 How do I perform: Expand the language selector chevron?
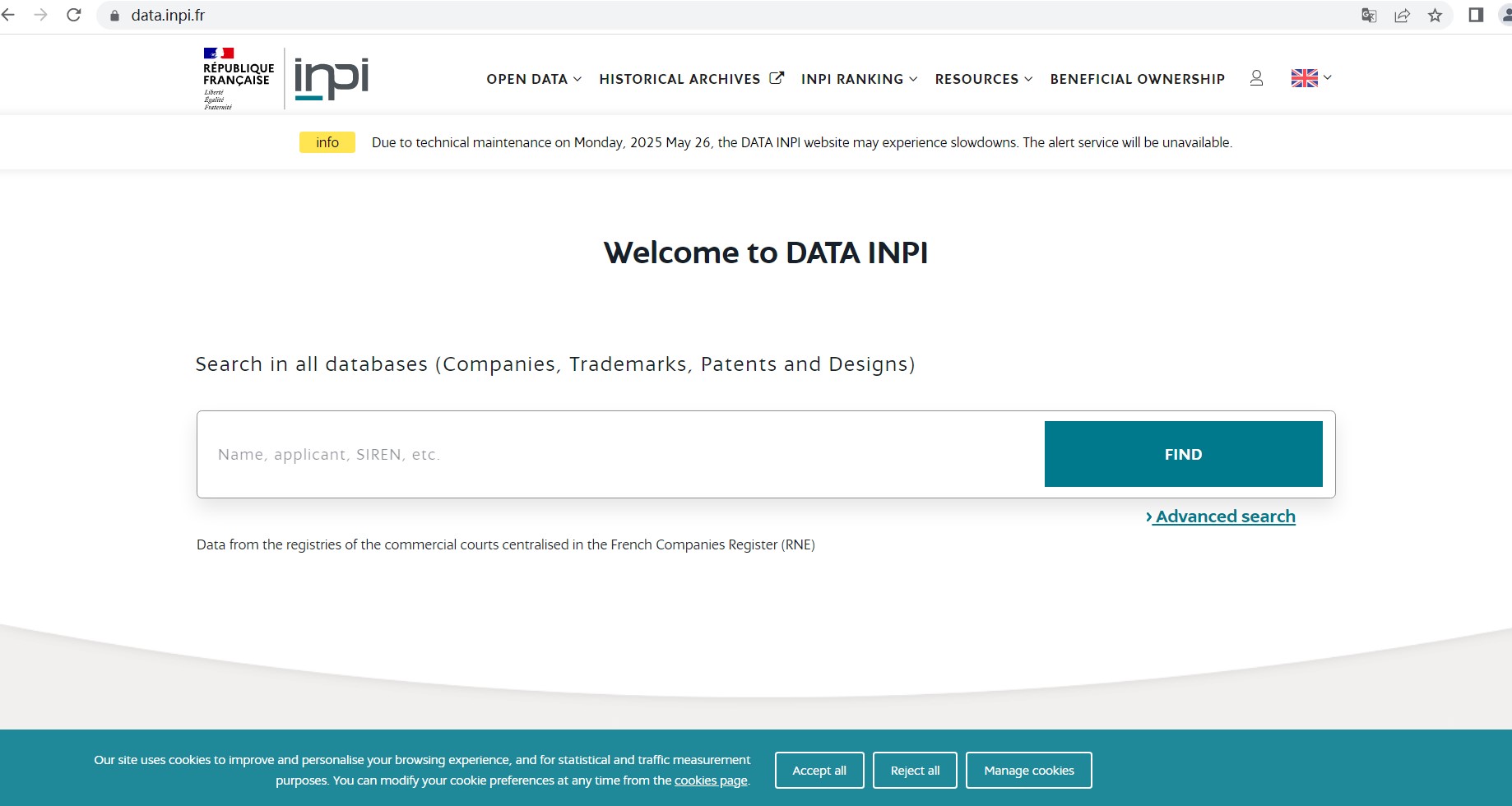1327,77
